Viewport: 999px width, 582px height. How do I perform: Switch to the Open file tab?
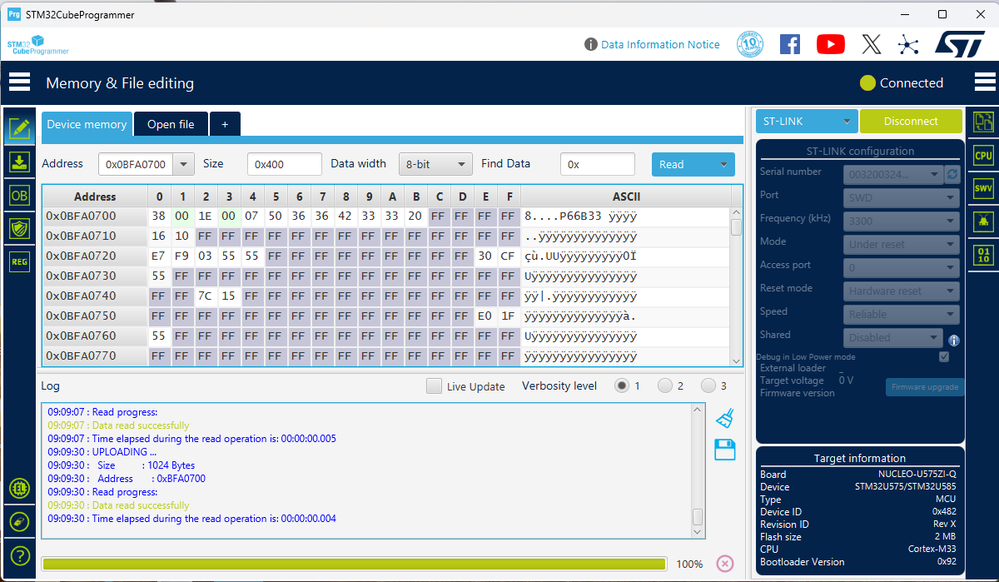click(171, 124)
